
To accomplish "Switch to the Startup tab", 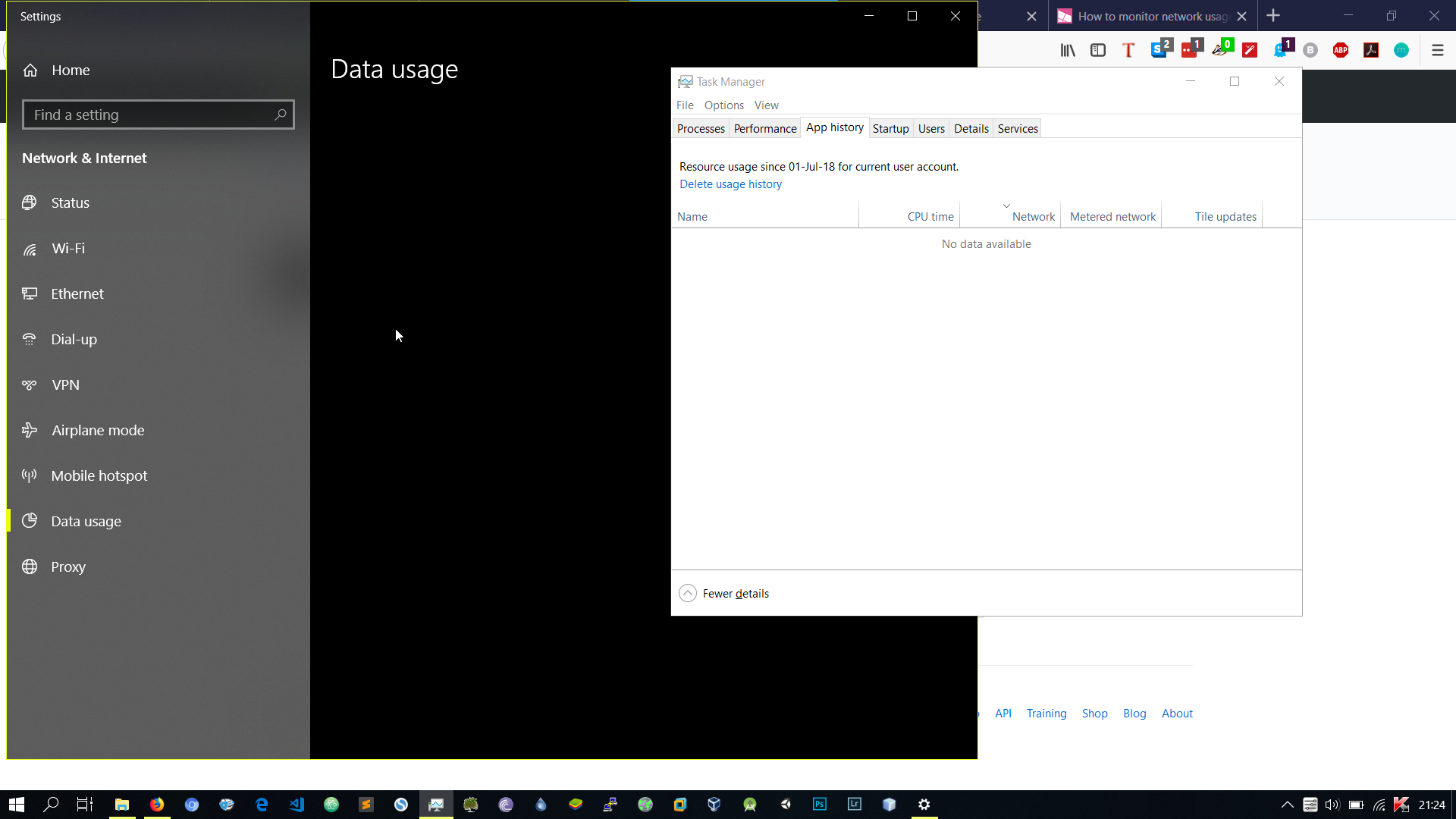I will click(x=890, y=128).
